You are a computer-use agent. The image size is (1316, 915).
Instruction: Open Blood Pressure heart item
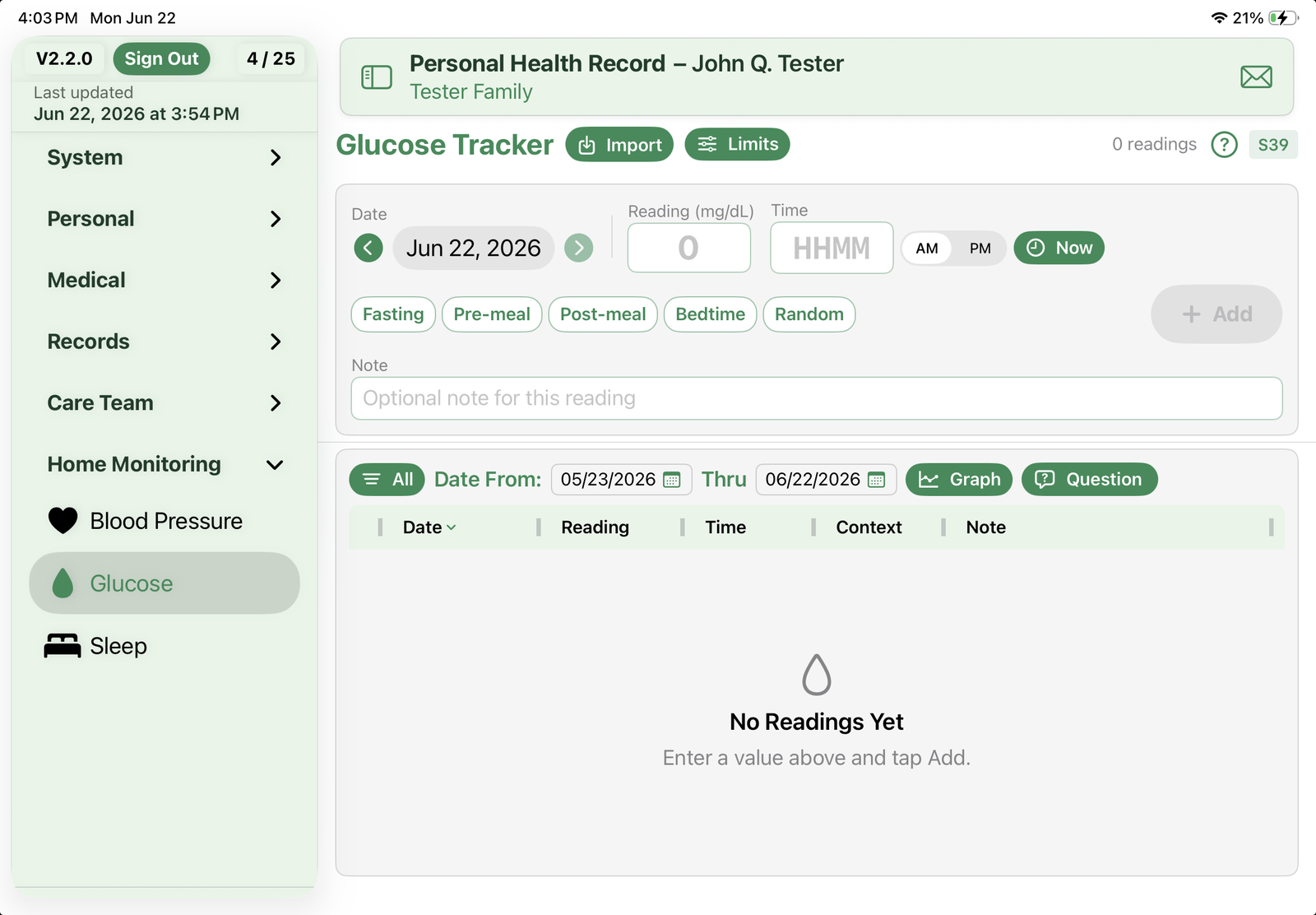point(164,521)
